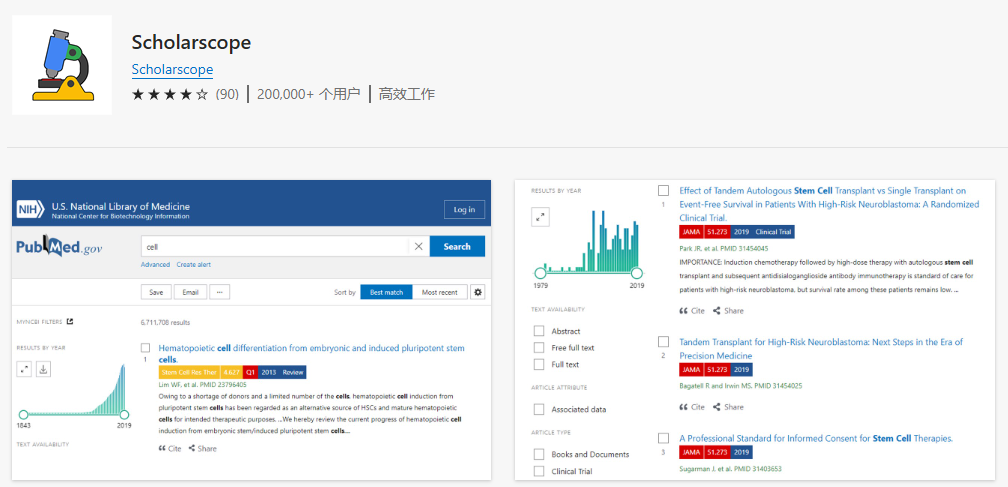Open the Advanced search link

click(x=156, y=265)
